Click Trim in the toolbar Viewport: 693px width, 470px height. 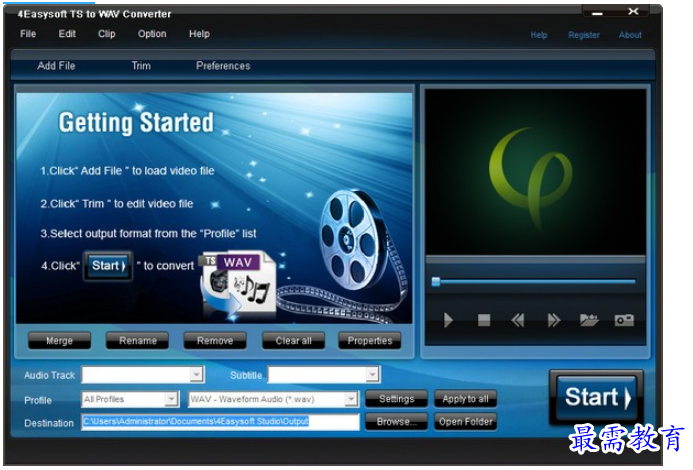click(x=141, y=66)
